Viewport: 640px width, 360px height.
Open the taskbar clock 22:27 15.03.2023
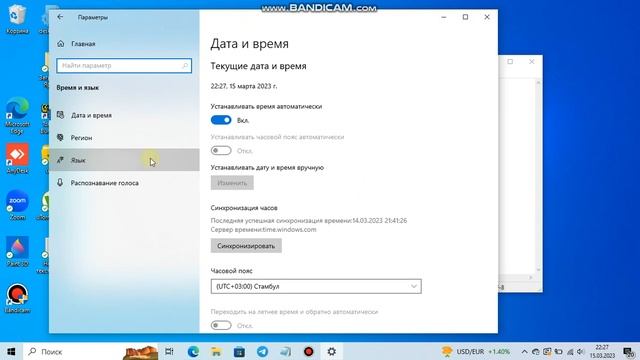[x=602, y=351]
